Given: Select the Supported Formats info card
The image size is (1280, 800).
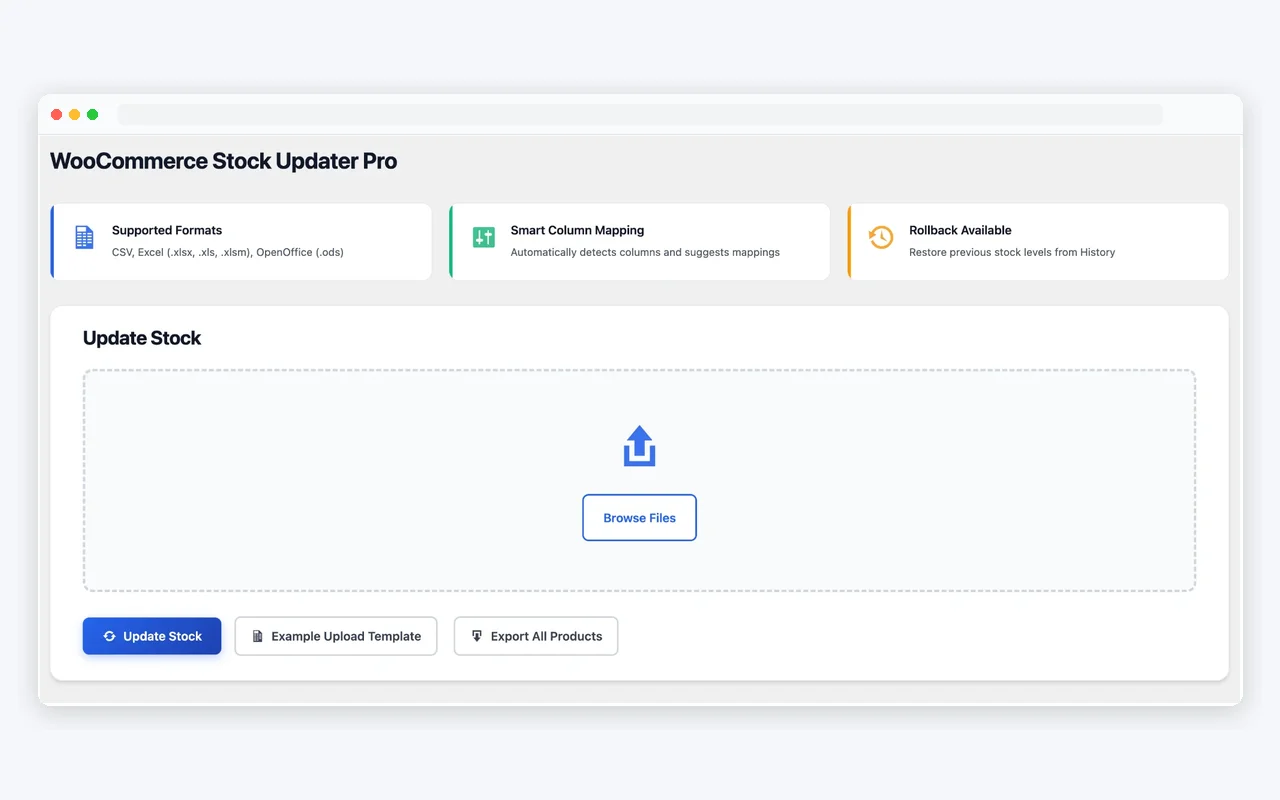Looking at the screenshot, I should coord(240,241).
